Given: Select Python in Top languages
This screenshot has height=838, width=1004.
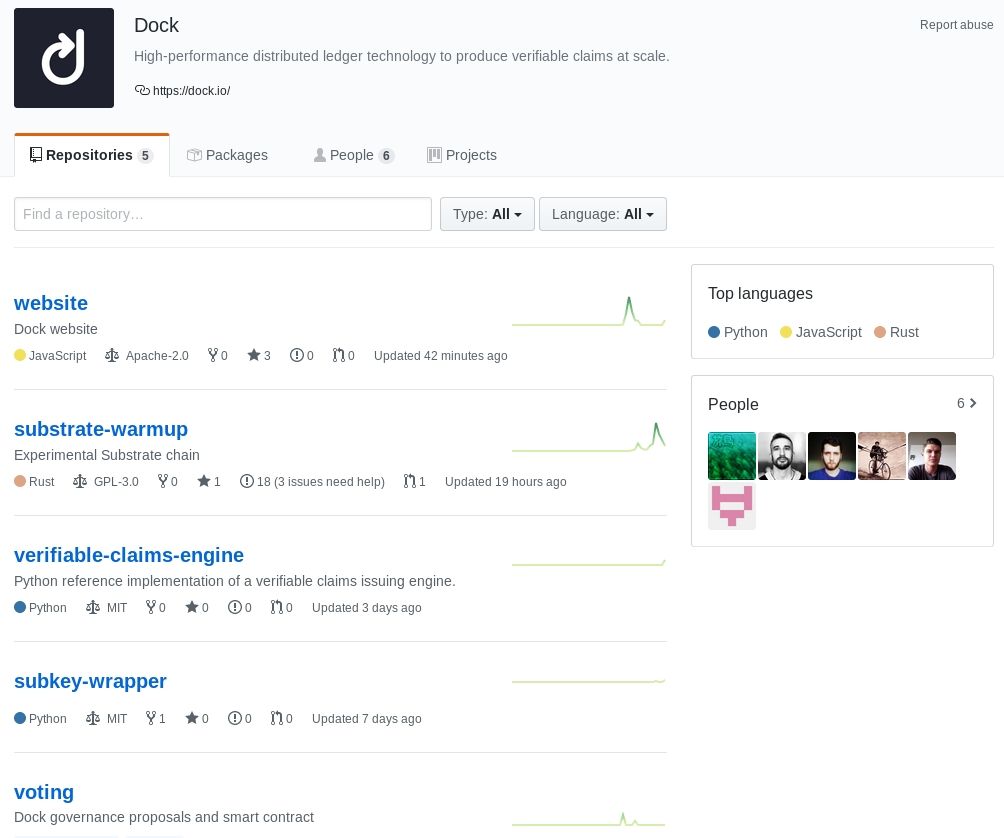Looking at the screenshot, I should [x=738, y=332].
